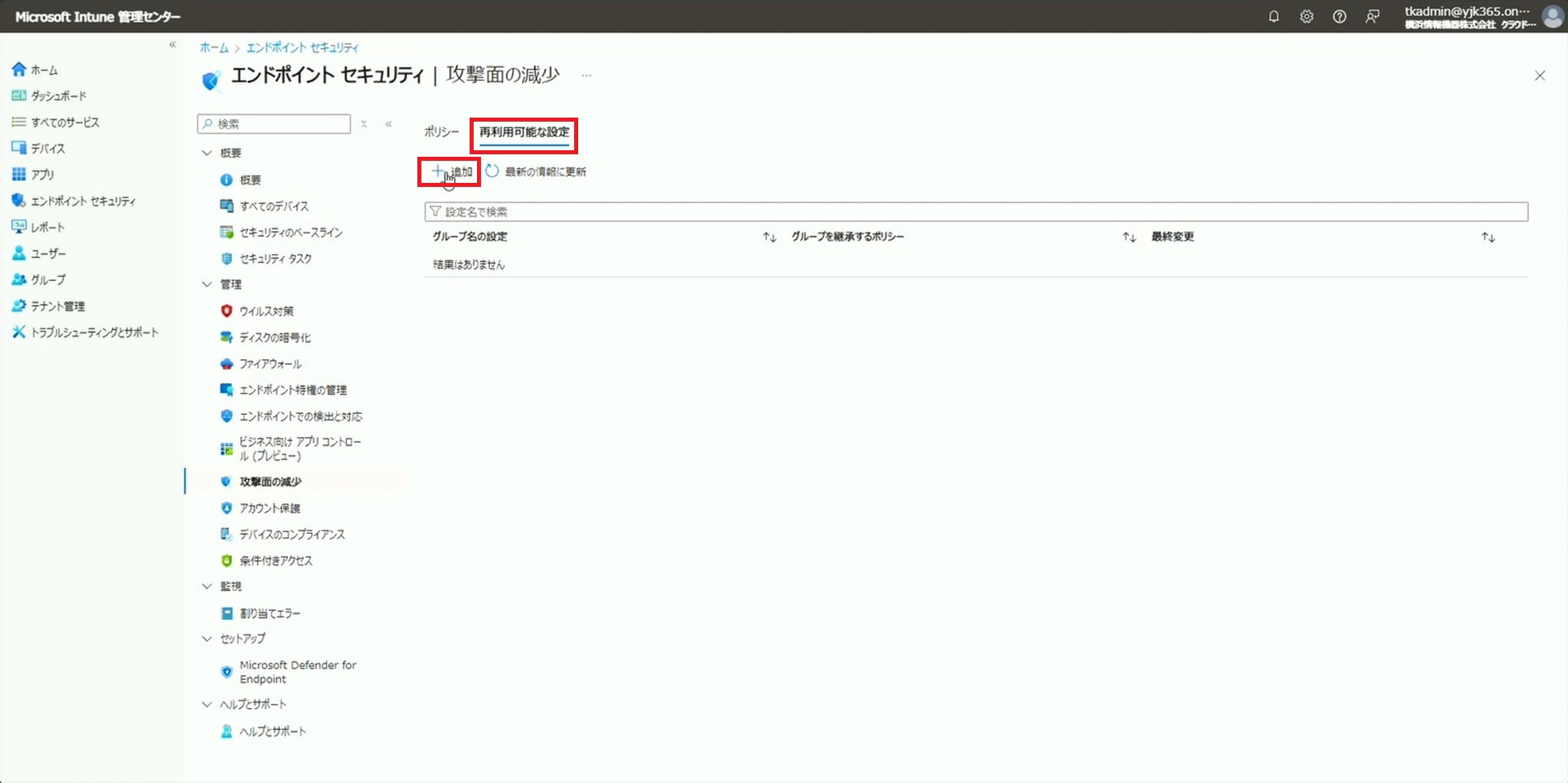Click アプリ grid icon in left nav
Screen dimensions: 1568x783
click(19, 174)
